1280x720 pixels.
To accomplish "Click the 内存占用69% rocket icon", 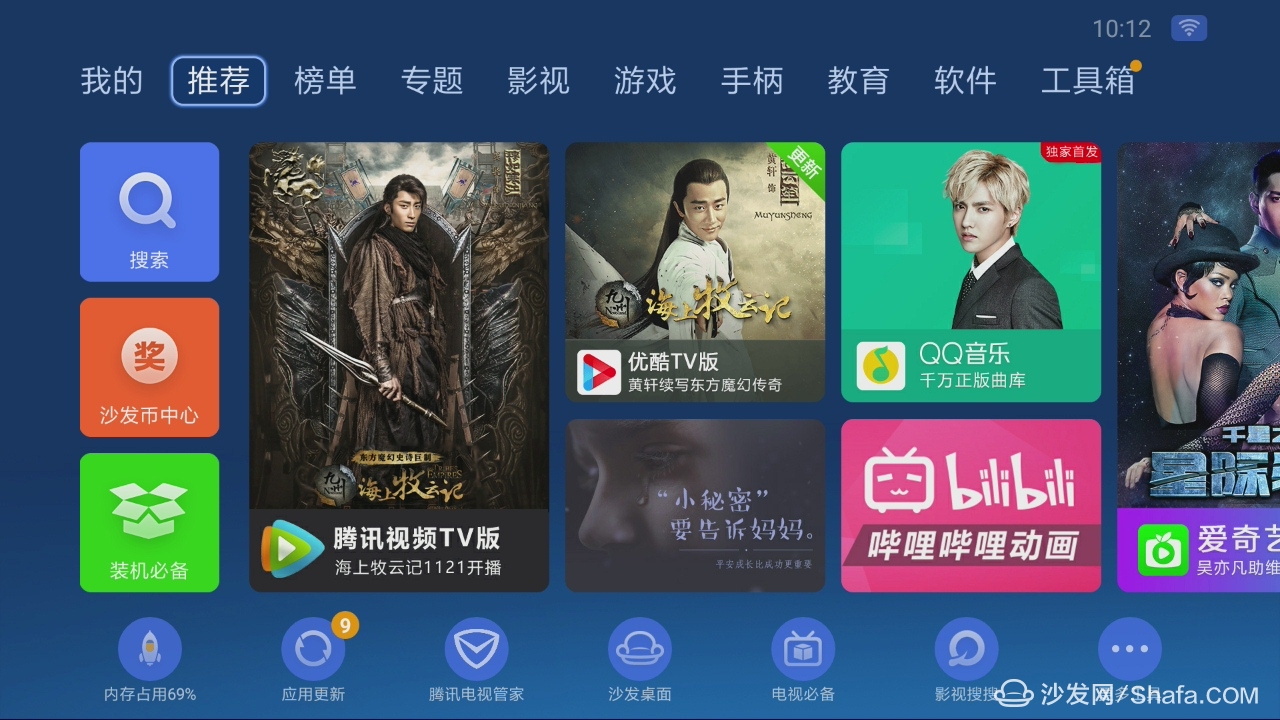I will [x=150, y=650].
